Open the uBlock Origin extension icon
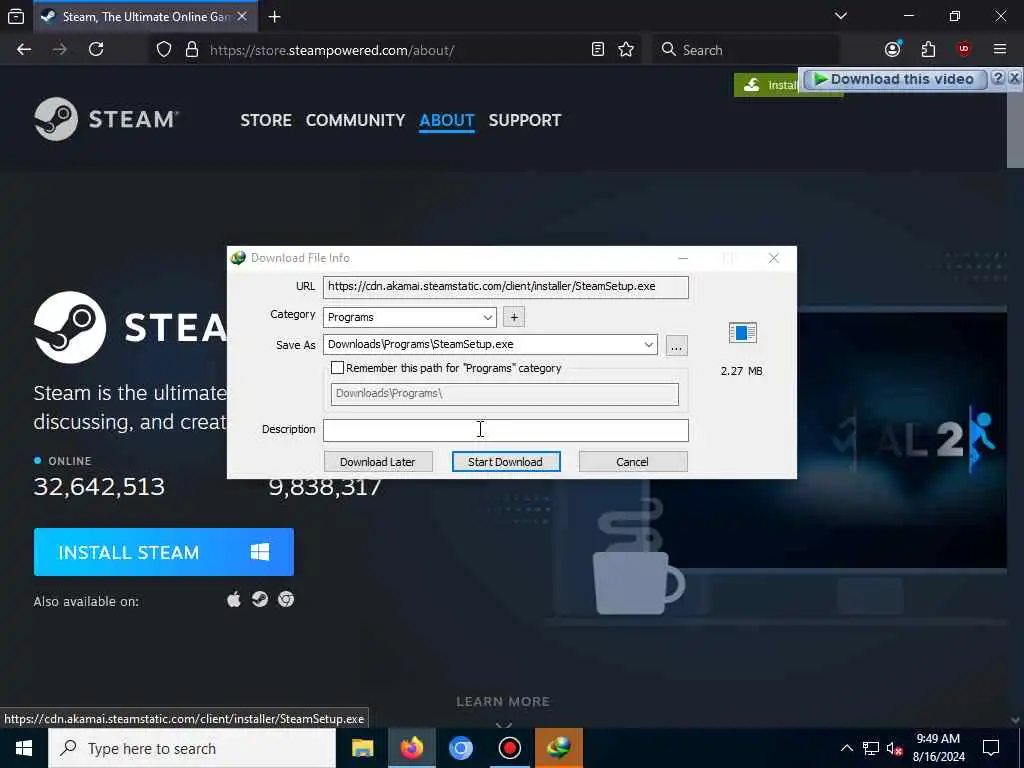The image size is (1024, 768). 963,50
